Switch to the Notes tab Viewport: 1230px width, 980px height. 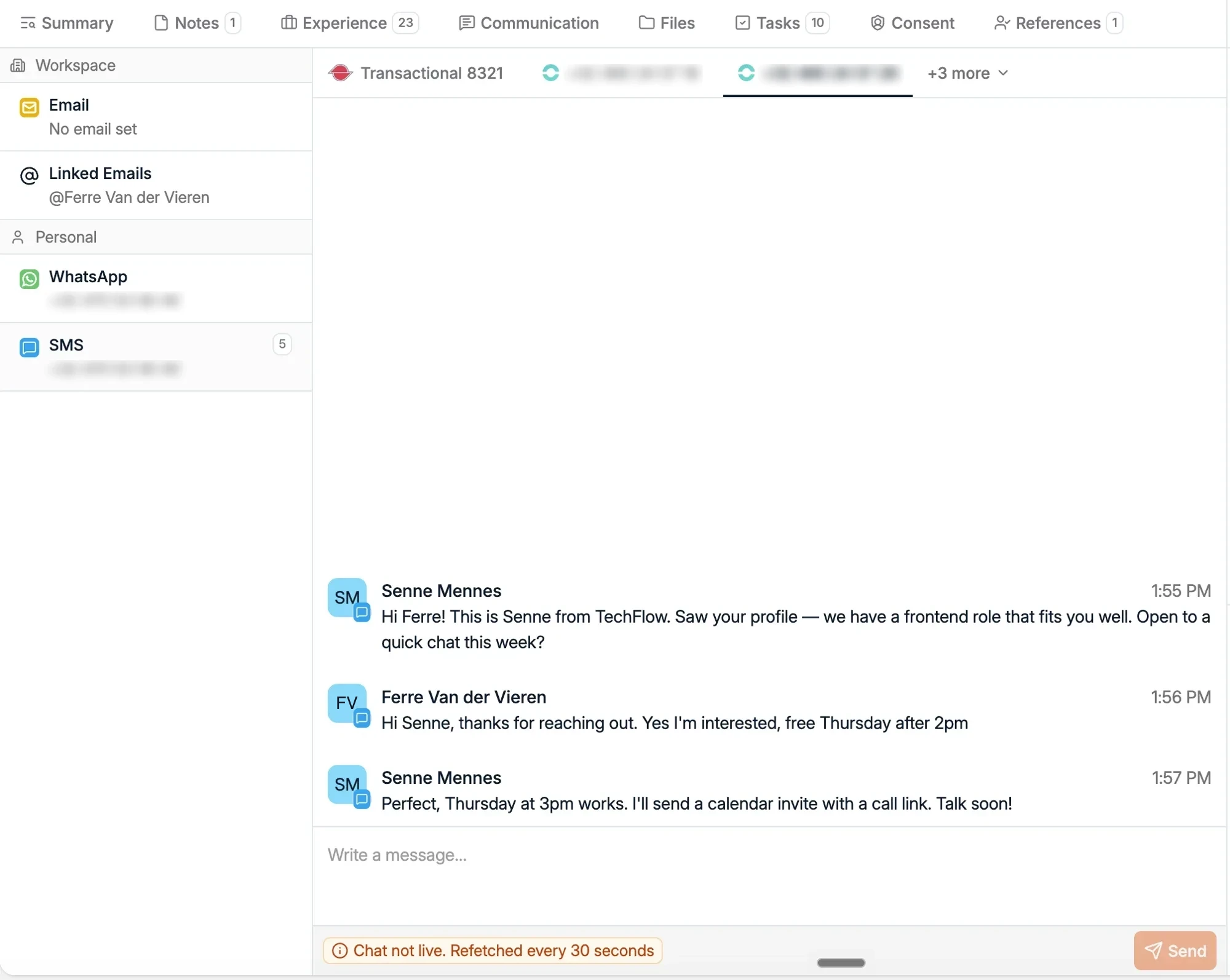[x=197, y=23]
